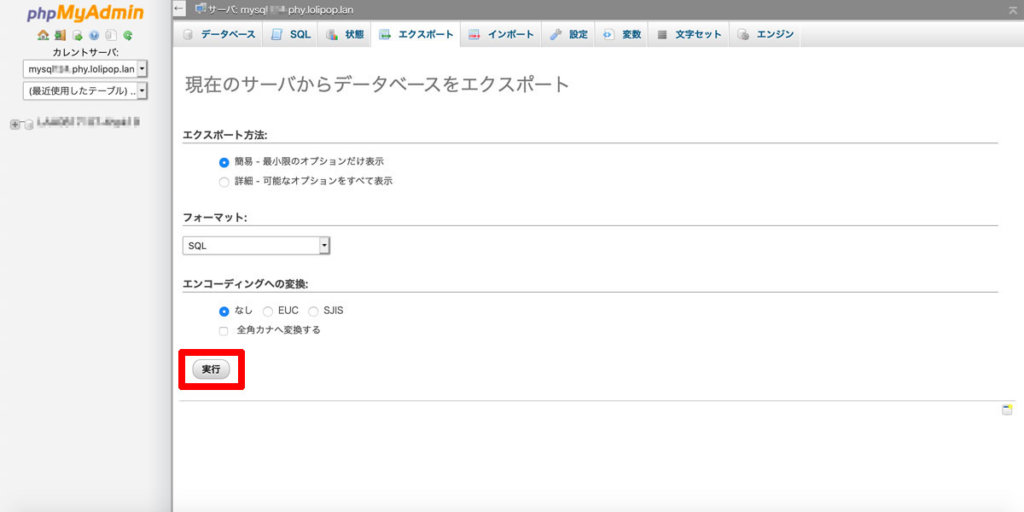This screenshot has height=512, width=1024.
Task: Open the recently used tables dropdown
Action: pos(85,91)
